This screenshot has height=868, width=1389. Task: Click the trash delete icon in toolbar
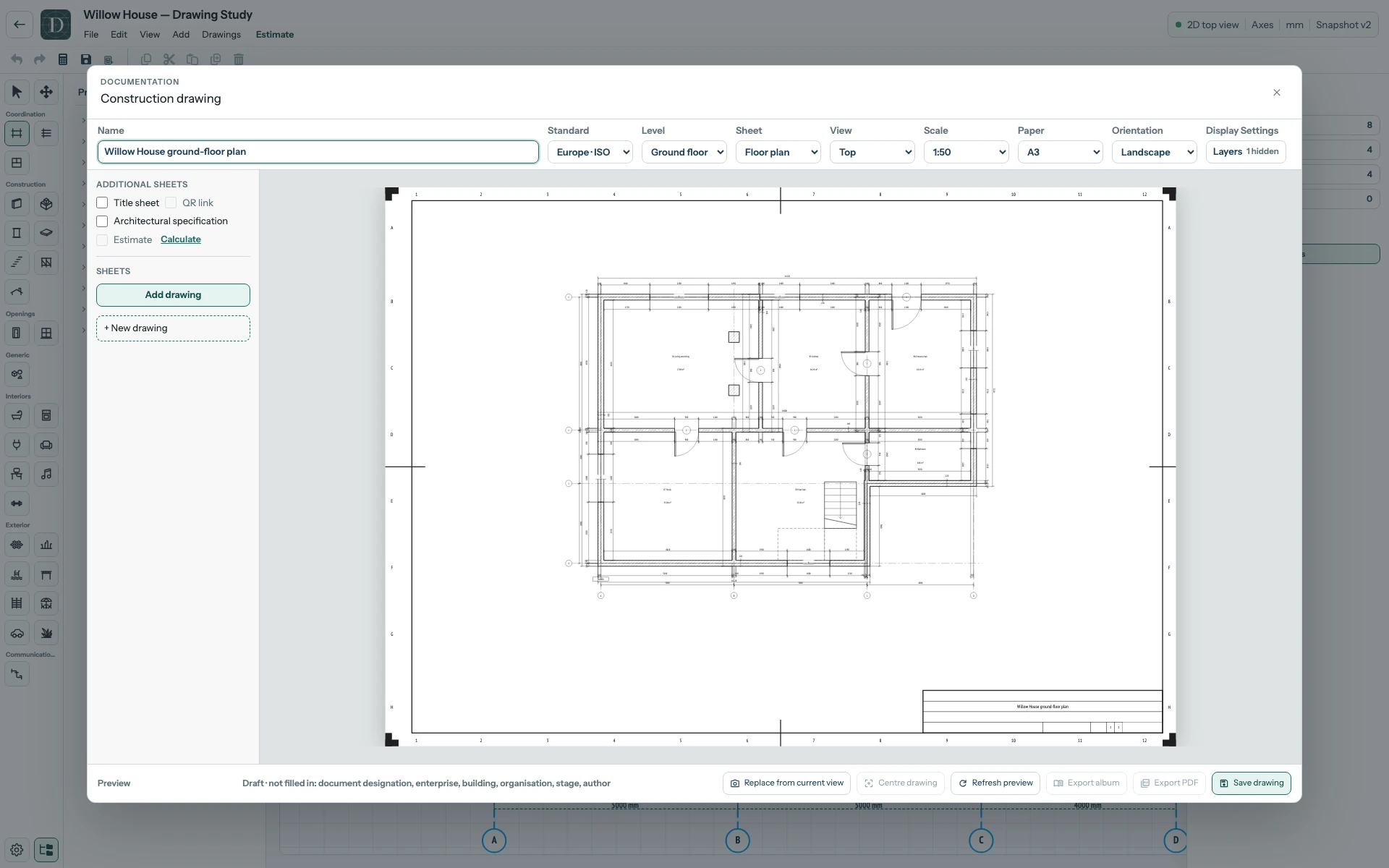(x=239, y=59)
